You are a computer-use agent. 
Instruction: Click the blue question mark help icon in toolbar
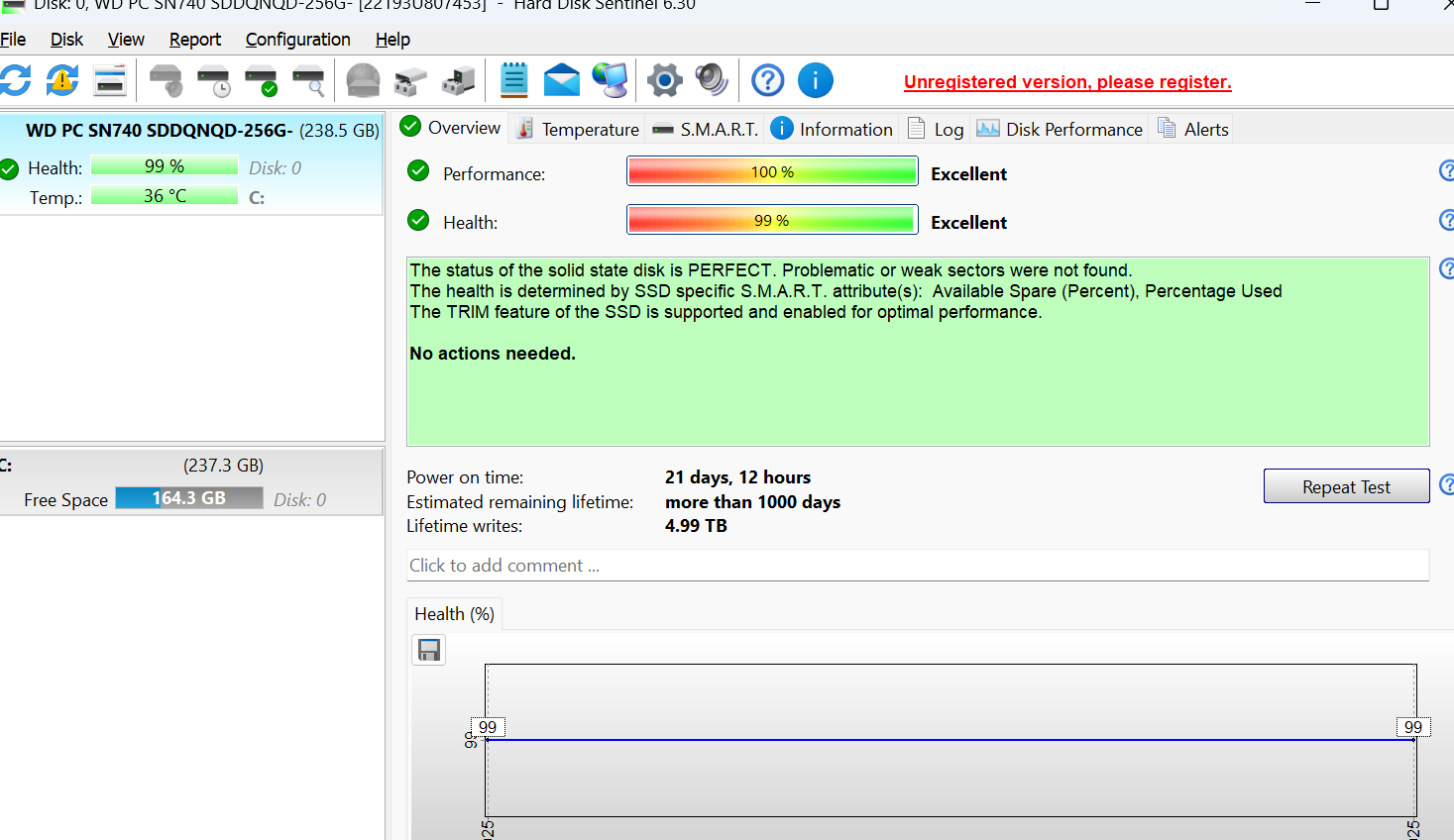(767, 80)
